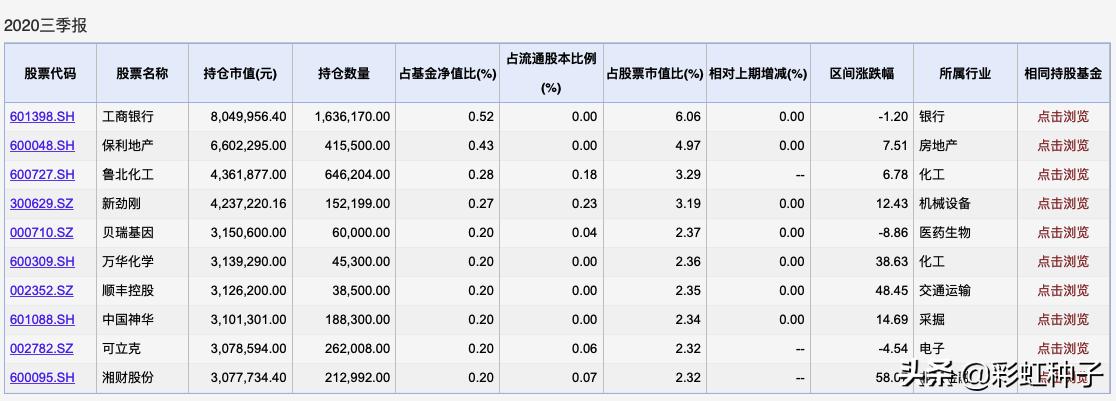Select the stock name 新劲刚
Viewport: 1116px width, 401px height.
point(122,204)
